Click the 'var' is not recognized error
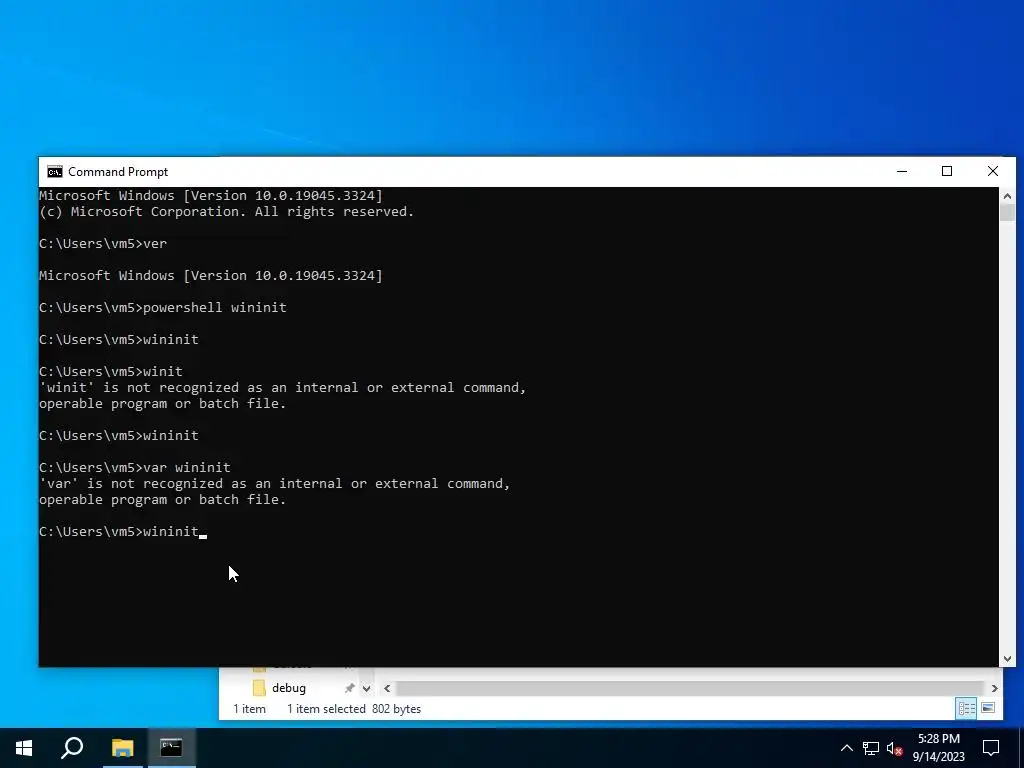This screenshot has width=1024, height=768. (274, 491)
